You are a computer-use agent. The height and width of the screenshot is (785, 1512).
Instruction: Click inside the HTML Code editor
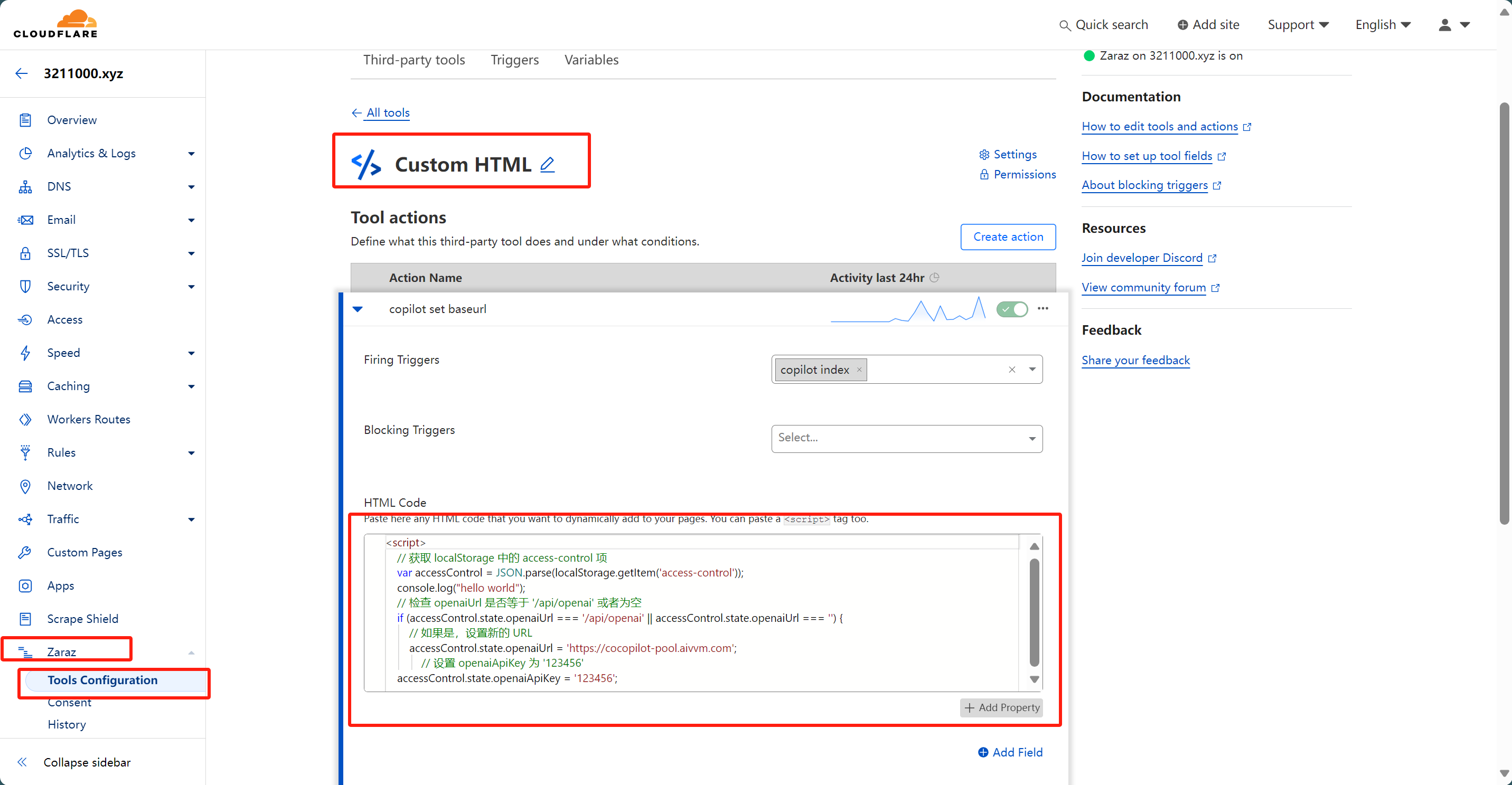702,612
